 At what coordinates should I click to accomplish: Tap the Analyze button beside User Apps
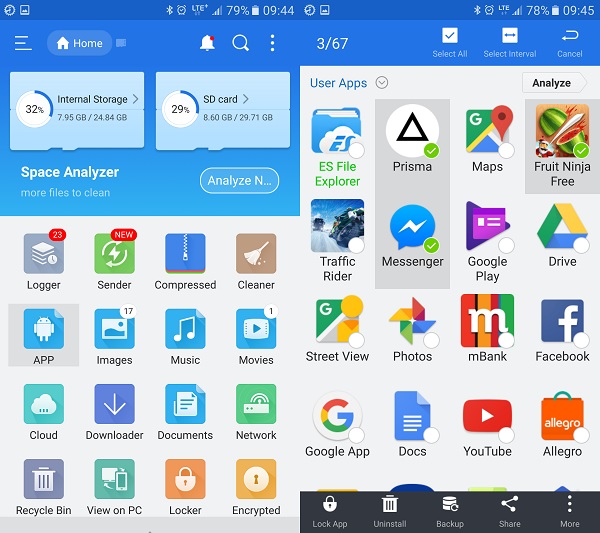pyautogui.click(x=554, y=83)
